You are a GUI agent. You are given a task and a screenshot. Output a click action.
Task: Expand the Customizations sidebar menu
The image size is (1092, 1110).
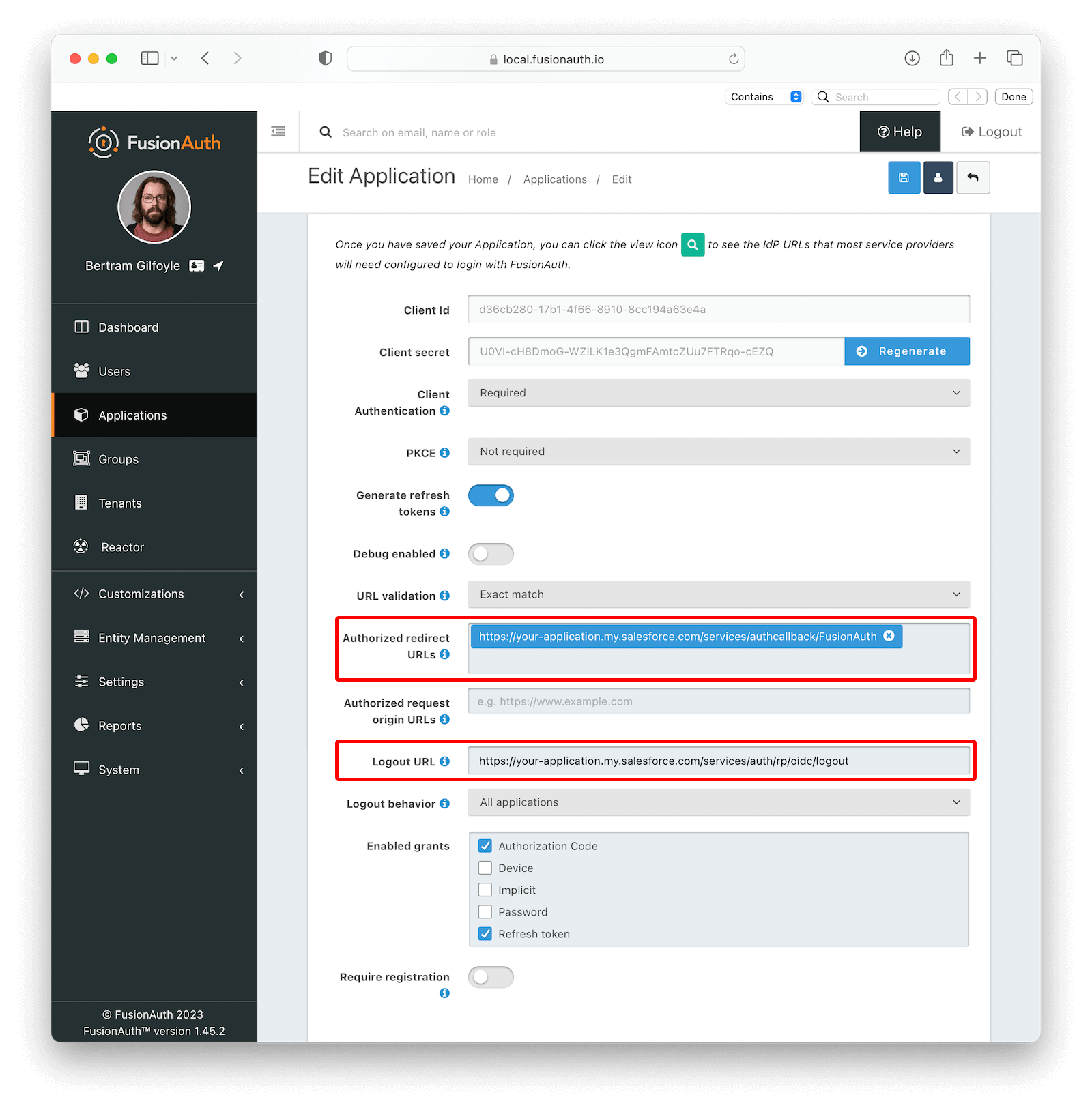pos(154,594)
